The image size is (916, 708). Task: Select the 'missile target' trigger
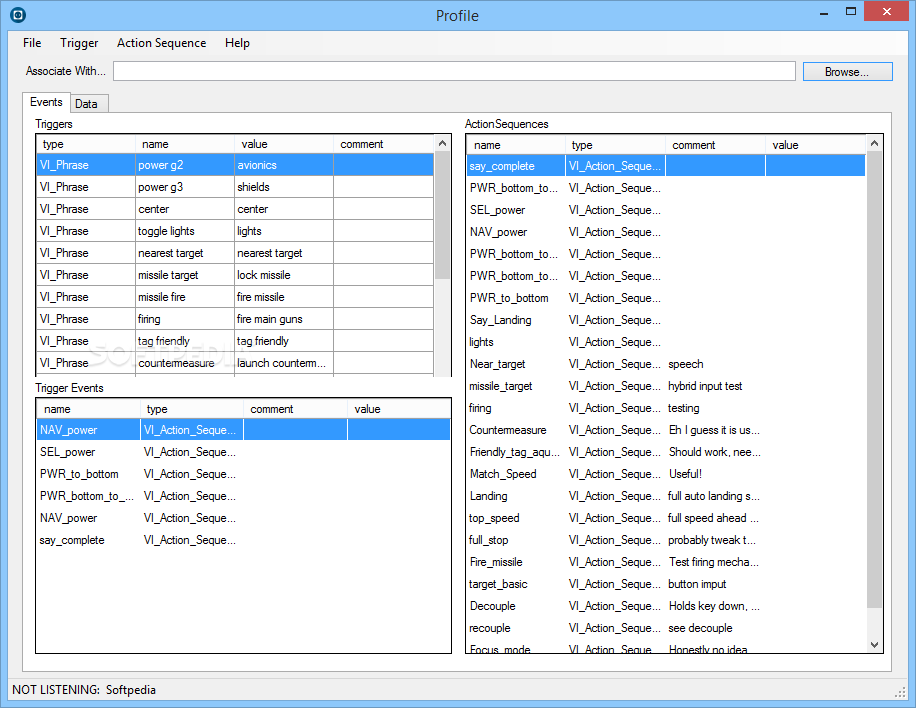235,275
